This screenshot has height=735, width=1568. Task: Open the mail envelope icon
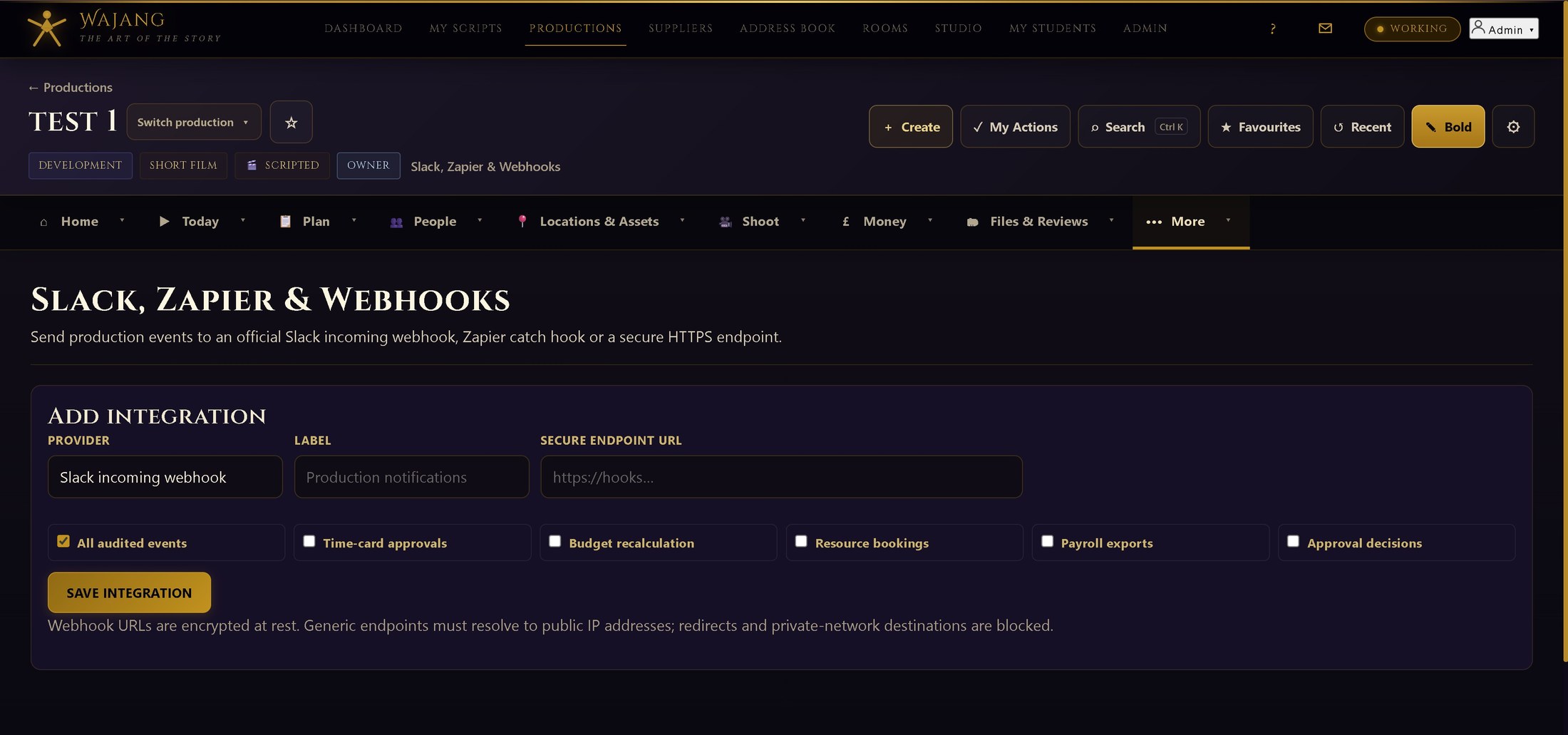coord(1325,29)
